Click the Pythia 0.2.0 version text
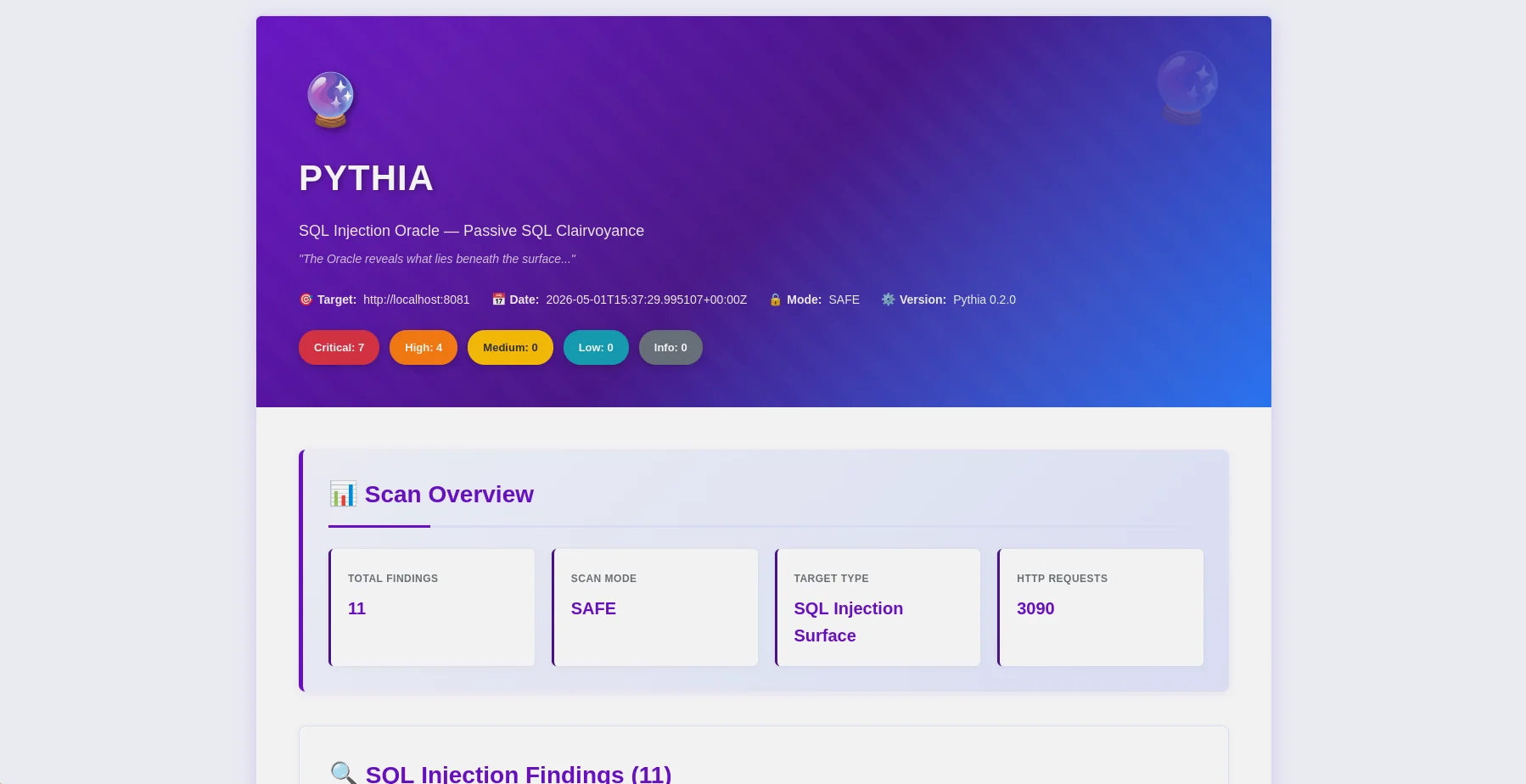Viewport: 1526px width, 784px height. click(x=984, y=300)
